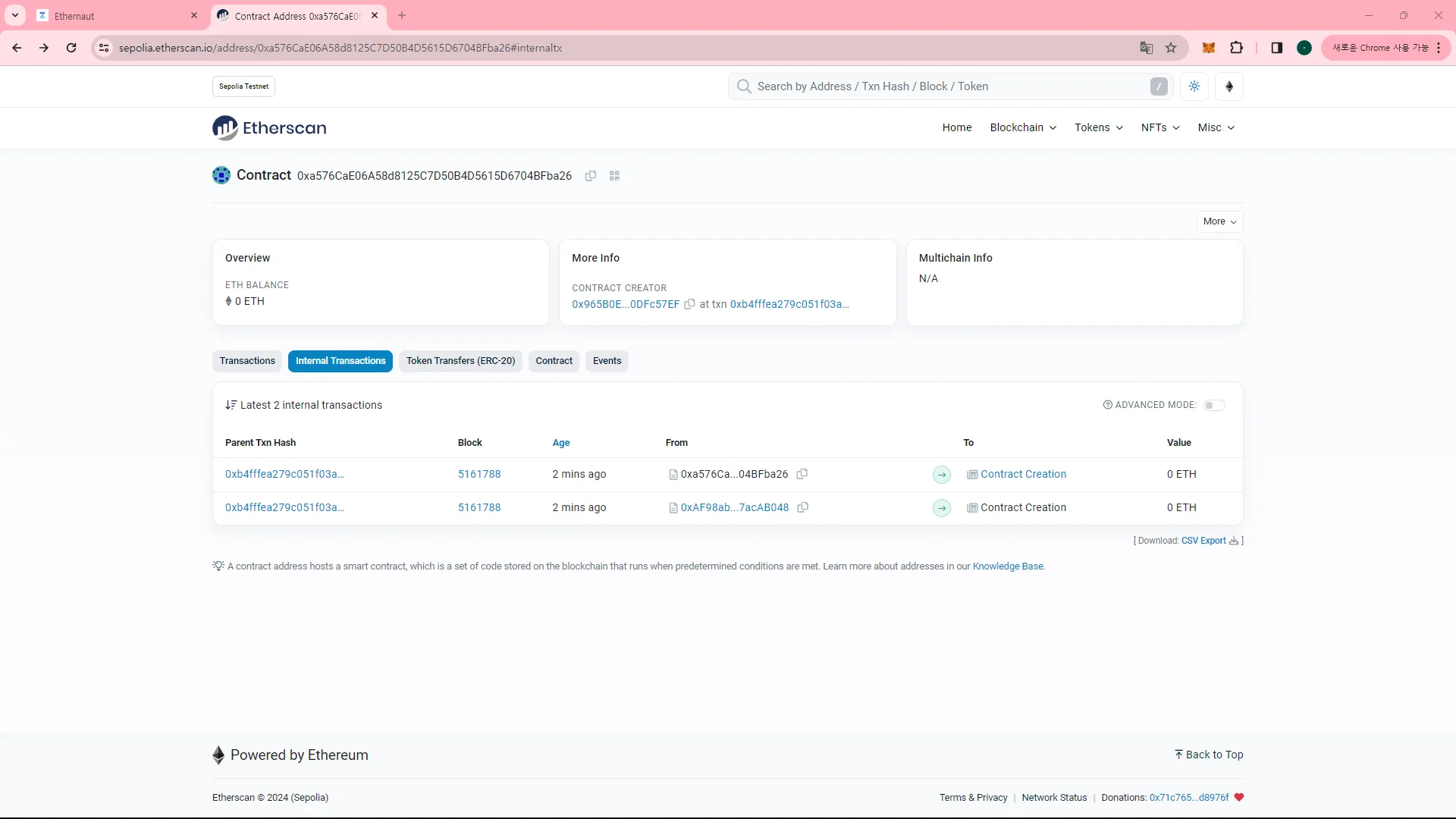
Task: View site information icon in address bar
Action: (104, 48)
